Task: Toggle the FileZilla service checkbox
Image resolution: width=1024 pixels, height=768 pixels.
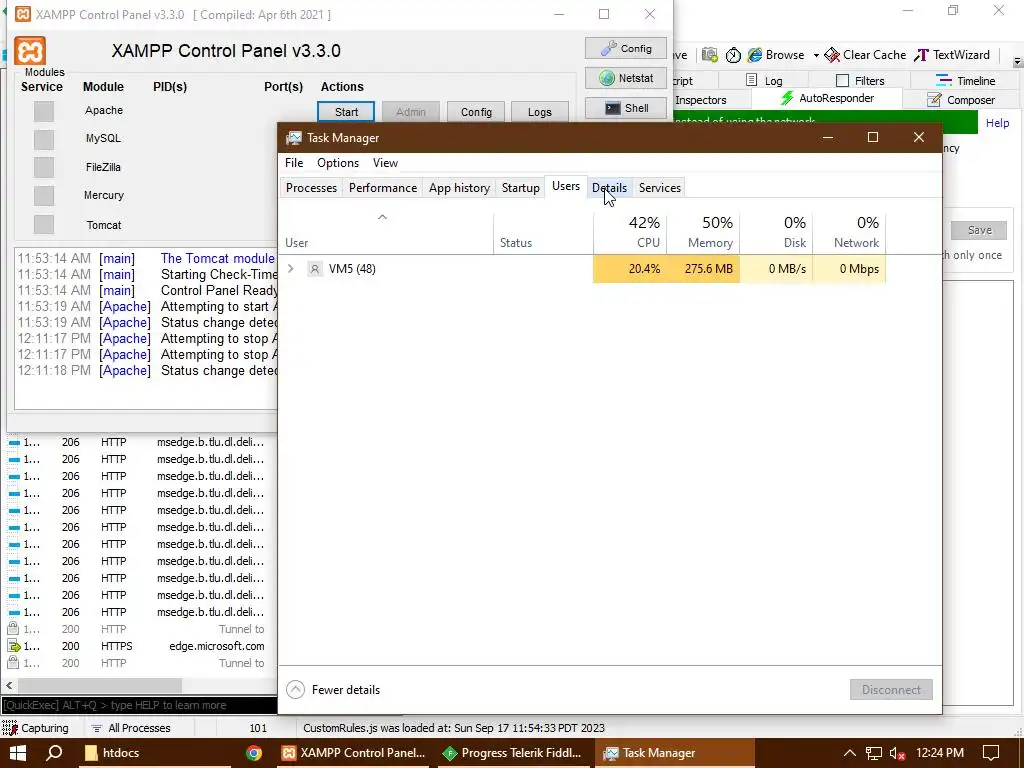Action: pyautogui.click(x=44, y=167)
